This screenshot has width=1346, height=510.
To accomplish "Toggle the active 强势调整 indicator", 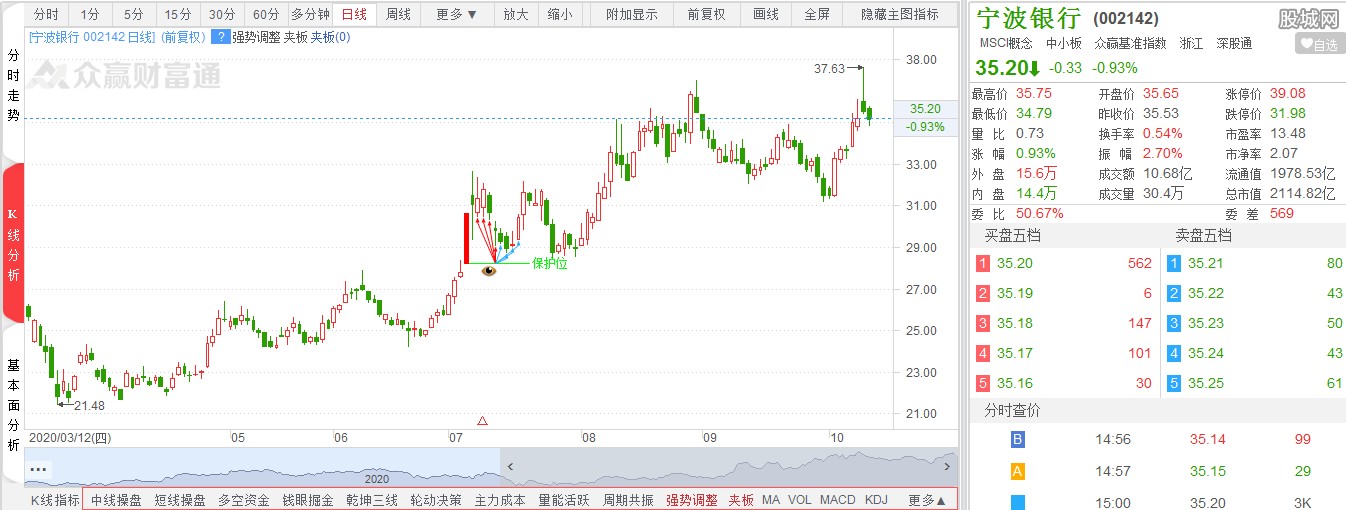I will [x=692, y=500].
